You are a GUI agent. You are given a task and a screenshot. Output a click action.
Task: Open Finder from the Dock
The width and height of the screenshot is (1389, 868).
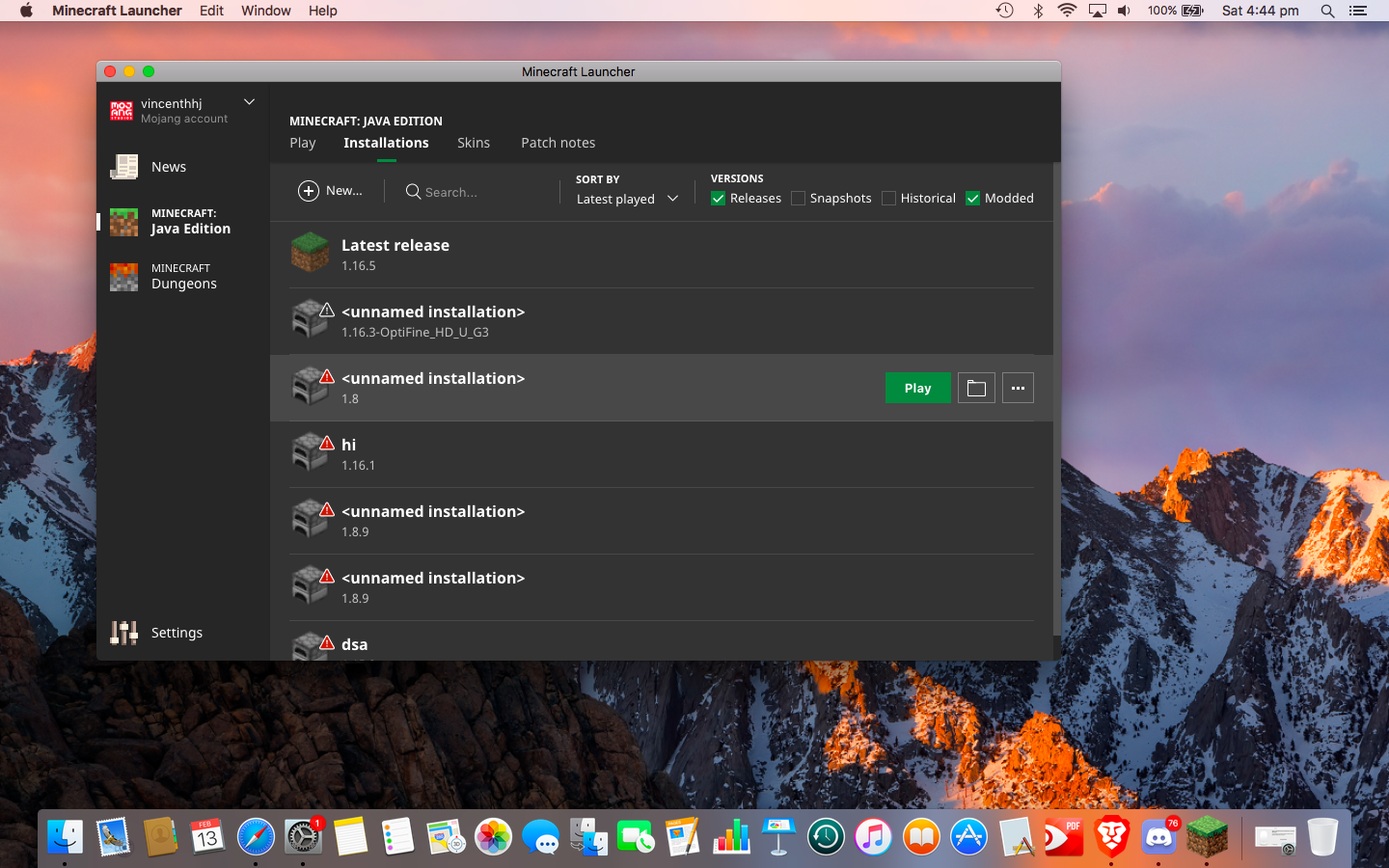(66, 836)
